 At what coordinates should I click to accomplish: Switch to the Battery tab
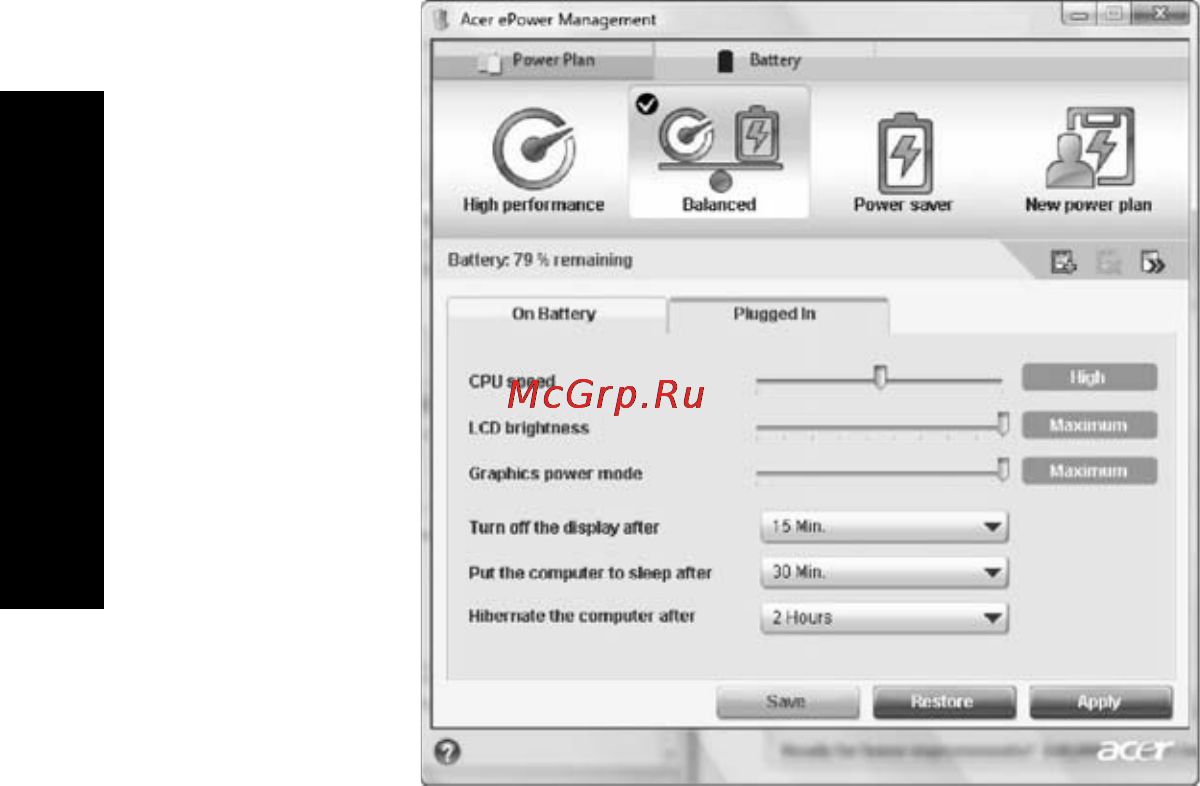[x=764, y=61]
